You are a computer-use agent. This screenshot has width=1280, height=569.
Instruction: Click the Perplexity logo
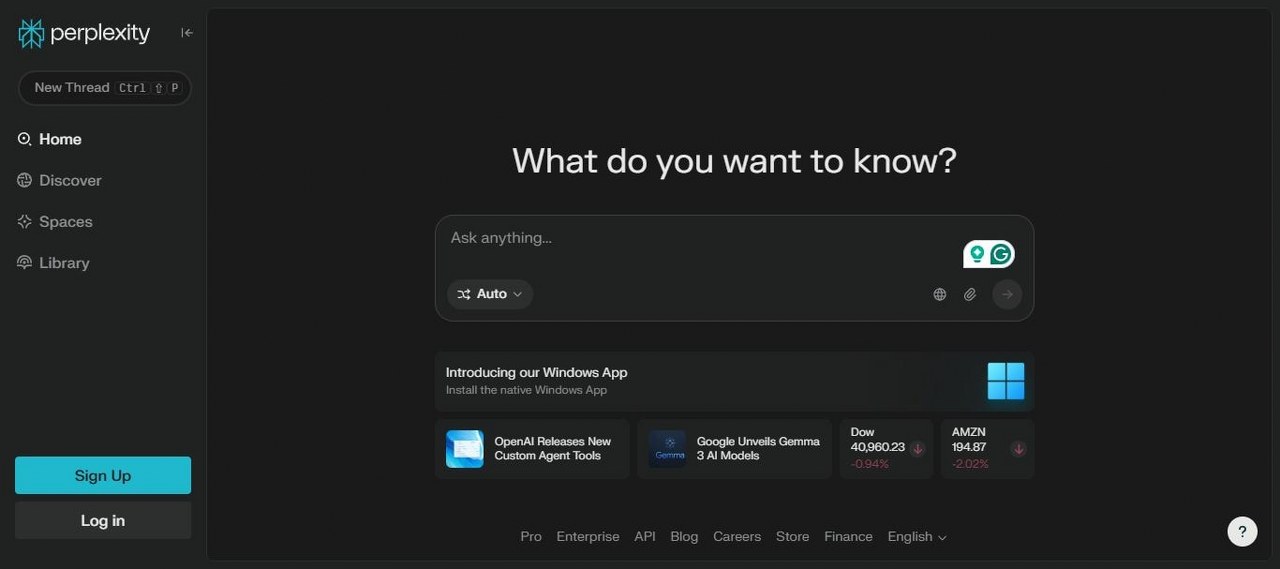pyautogui.click(x=84, y=33)
